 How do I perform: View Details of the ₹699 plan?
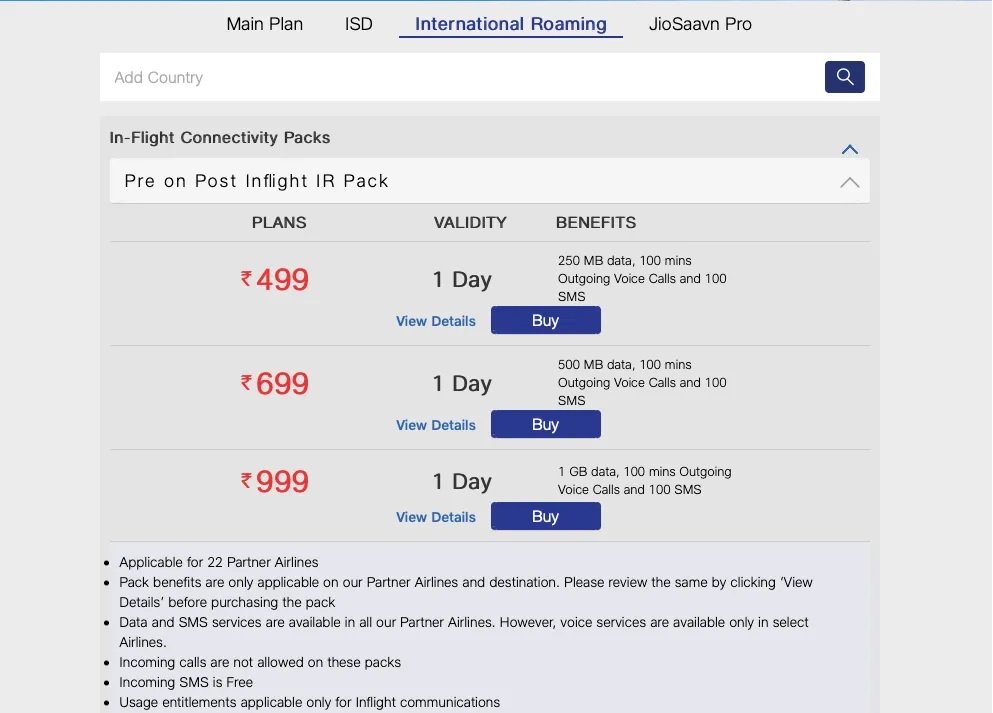point(436,425)
